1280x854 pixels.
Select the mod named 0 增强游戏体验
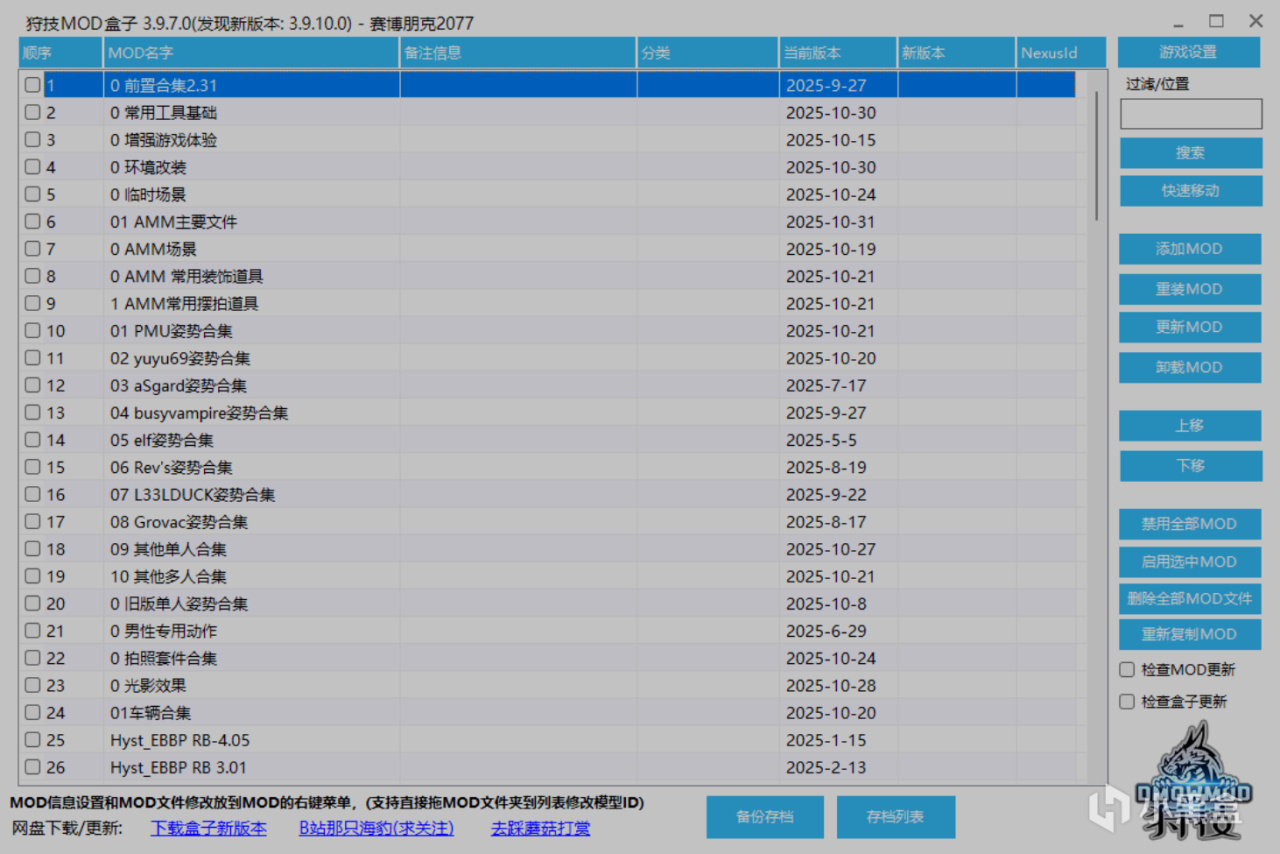pos(163,140)
